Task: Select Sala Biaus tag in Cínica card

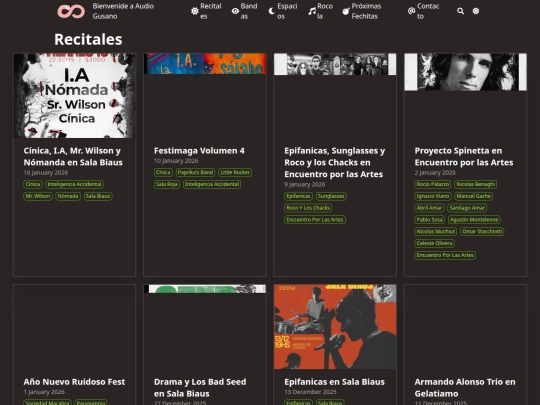Action: 98,196
